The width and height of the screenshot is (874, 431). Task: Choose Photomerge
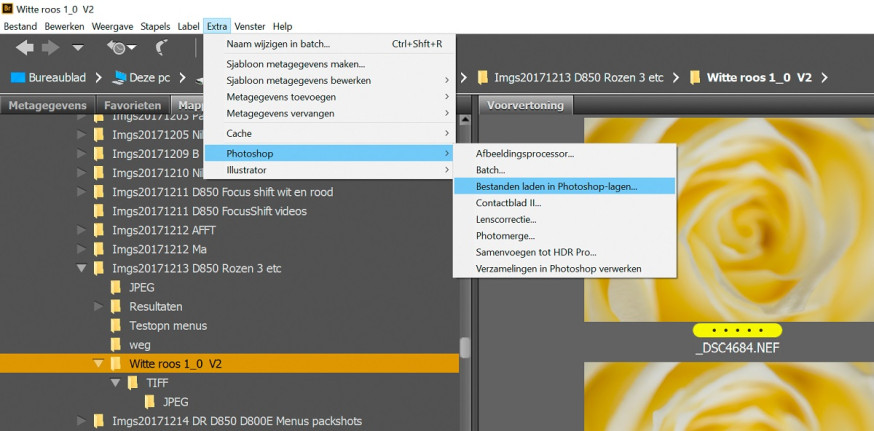(564, 236)
